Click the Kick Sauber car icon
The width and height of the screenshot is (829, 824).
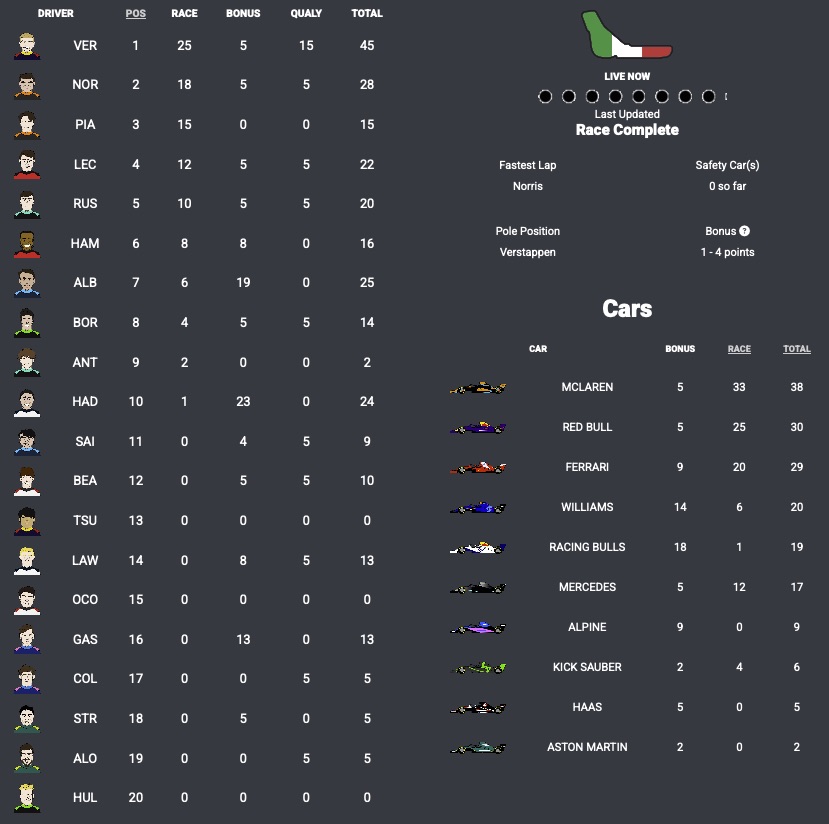click(478, 668)
